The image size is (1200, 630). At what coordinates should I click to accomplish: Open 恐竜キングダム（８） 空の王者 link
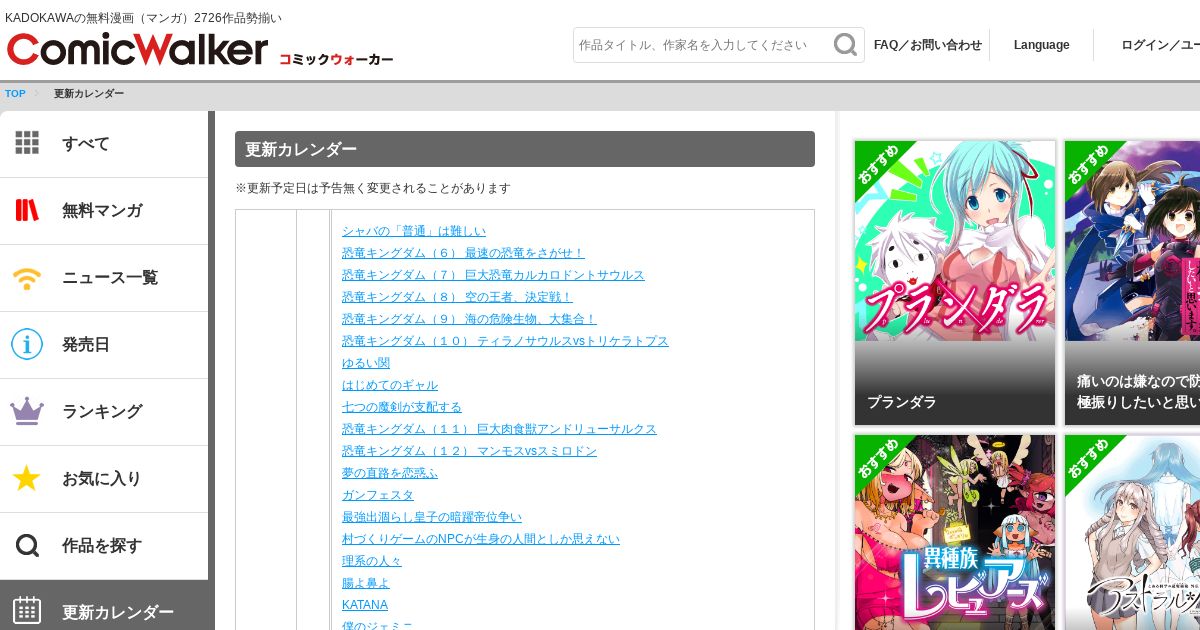(x=457, y=297)
